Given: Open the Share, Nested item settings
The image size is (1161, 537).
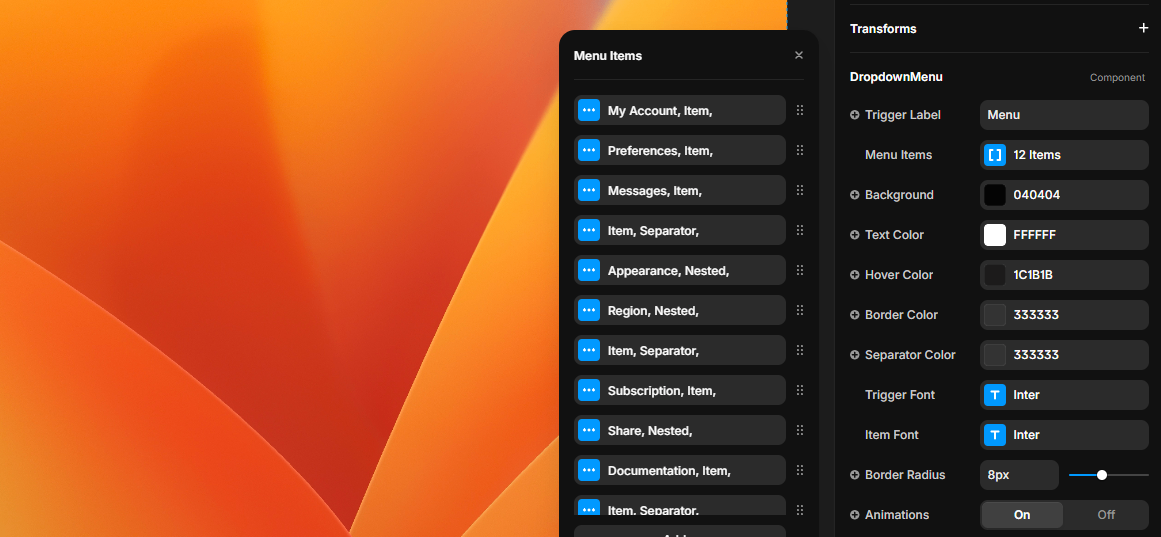Looking at the screenshot, I should tap(680, 431).
